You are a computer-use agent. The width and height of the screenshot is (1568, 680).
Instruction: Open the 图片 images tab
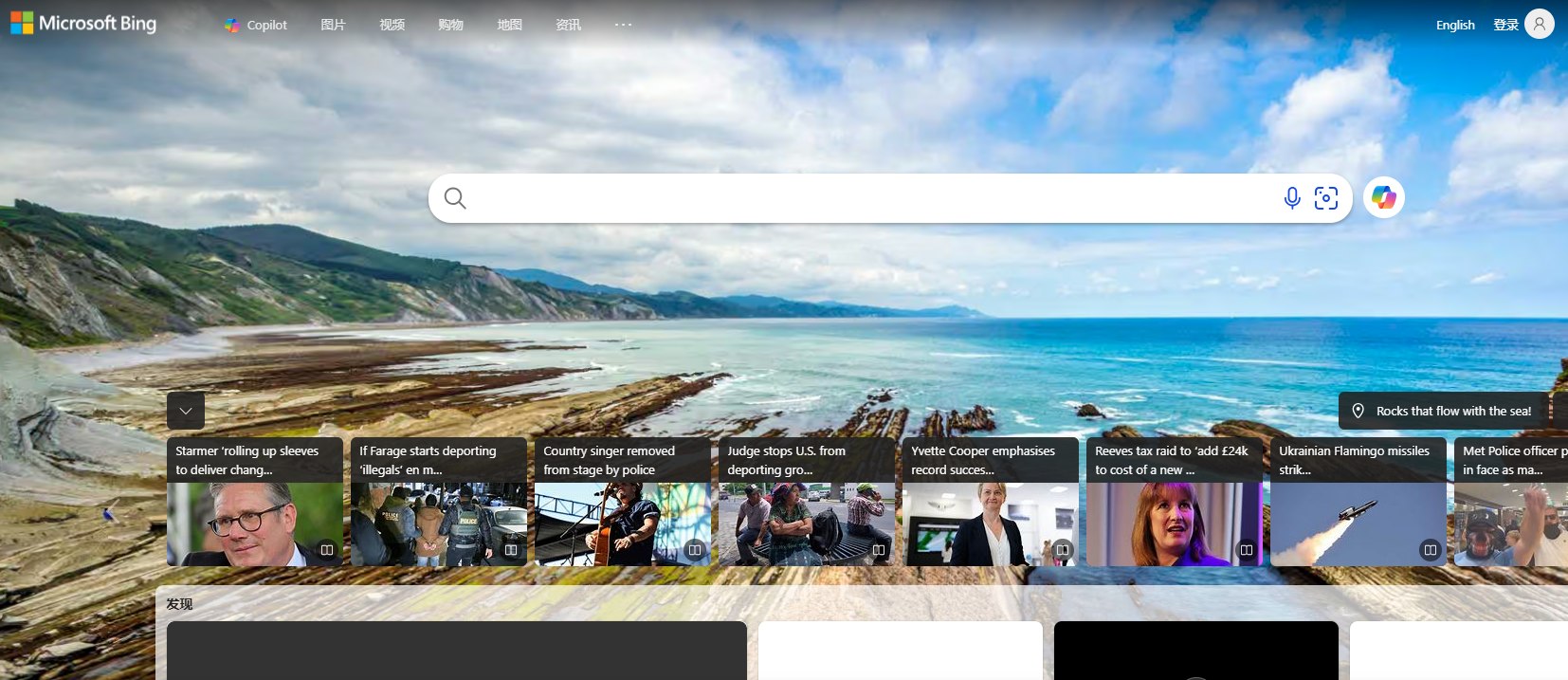[333, 26]
